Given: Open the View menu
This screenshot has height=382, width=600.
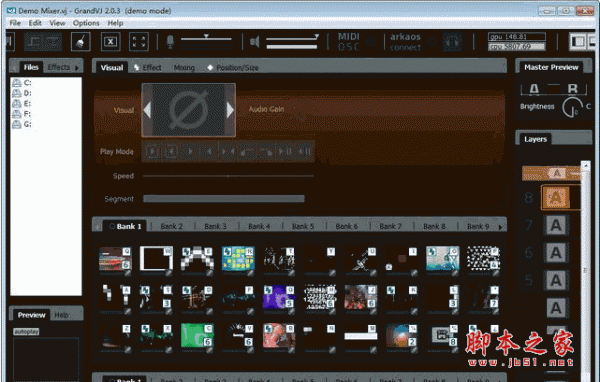Looking at the screenshot, I should click(57, 23).
